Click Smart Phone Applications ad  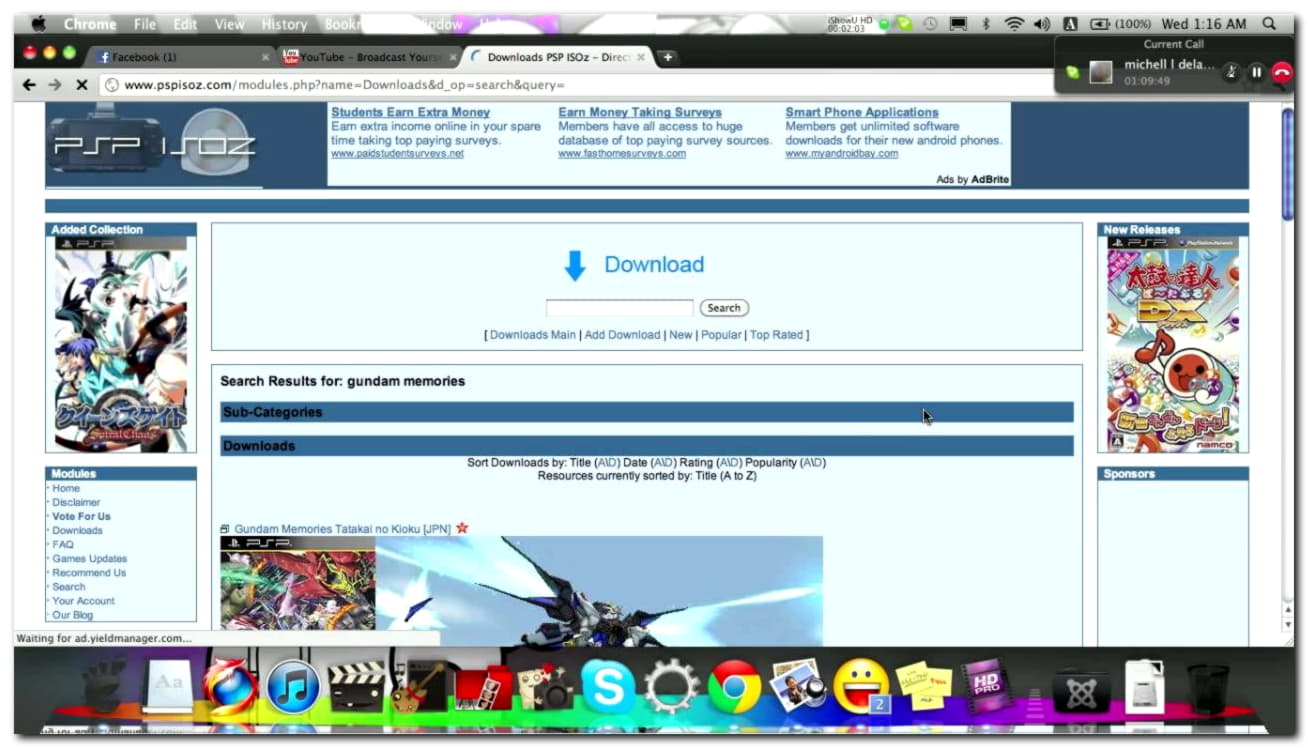[862, 112]
